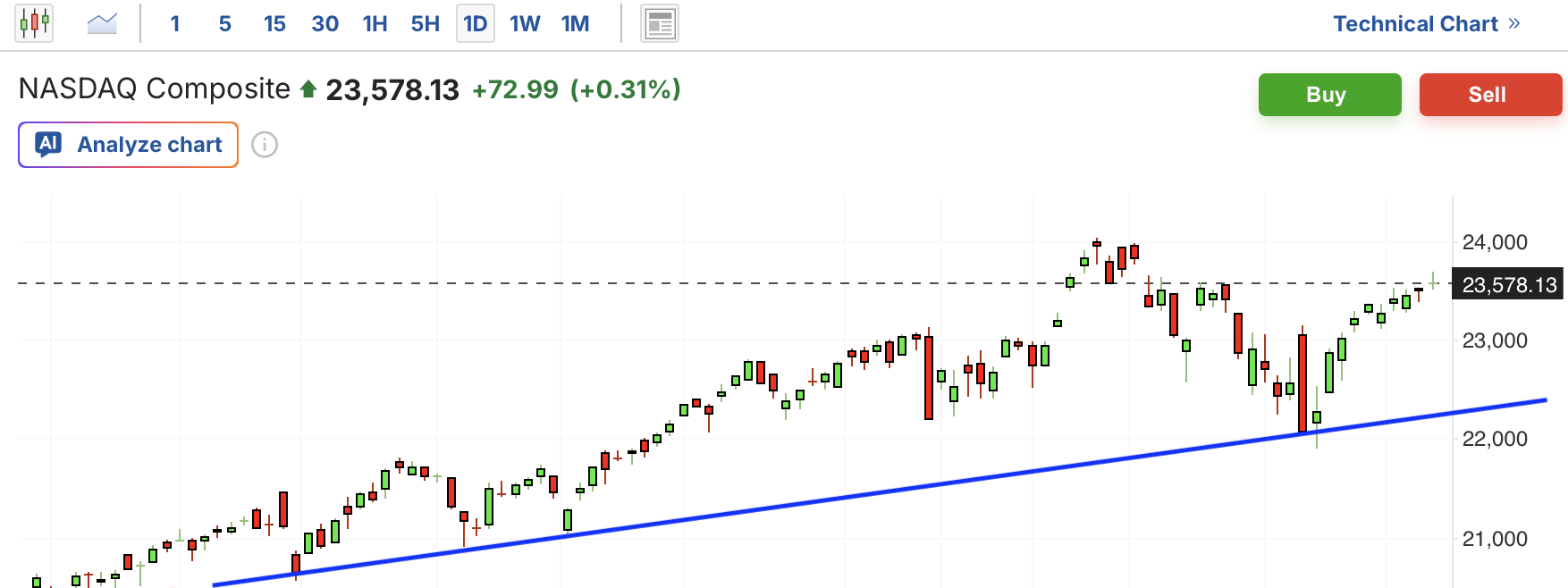Click the info icon beside Analyze chart
The height and width of the screenshot is (588, 1568).
click(265, 145)
